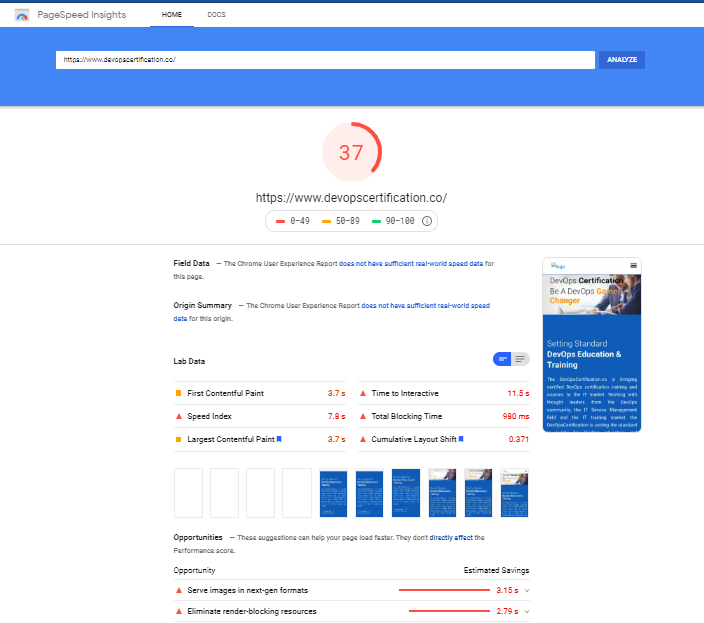Click the 'Opportunity' column header
The width and height of the screenshot is (704, 623).
pos(194,570)
